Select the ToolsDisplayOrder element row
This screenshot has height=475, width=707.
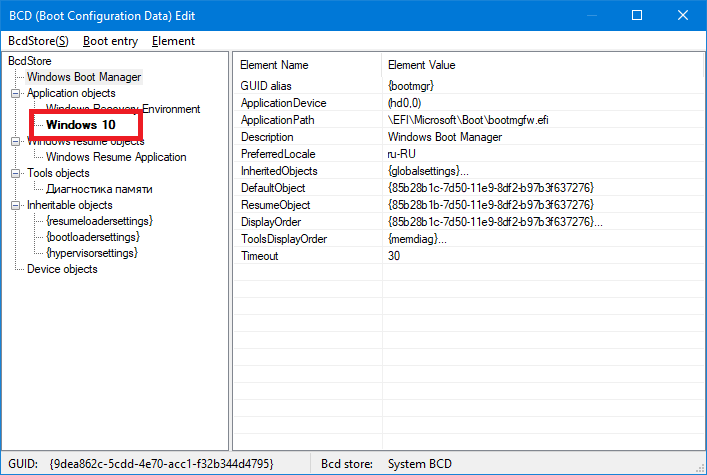tap(469, 239)
